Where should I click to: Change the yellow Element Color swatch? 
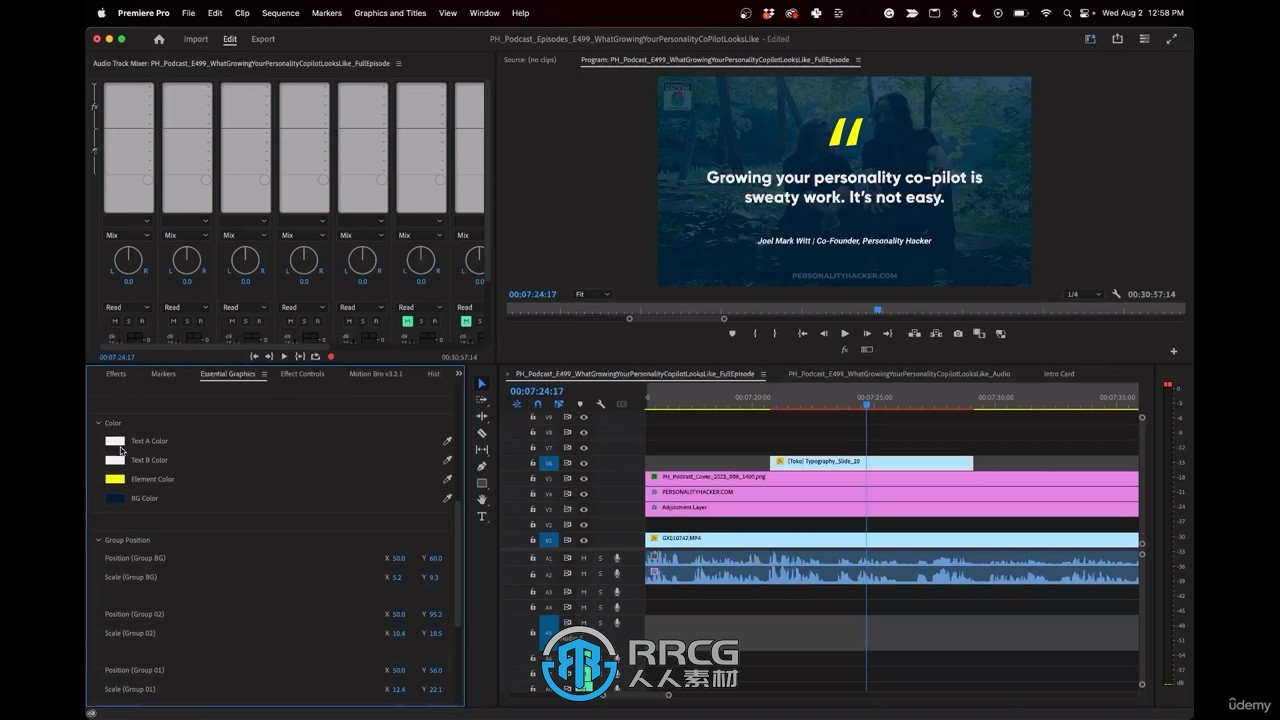coord(115,479)
